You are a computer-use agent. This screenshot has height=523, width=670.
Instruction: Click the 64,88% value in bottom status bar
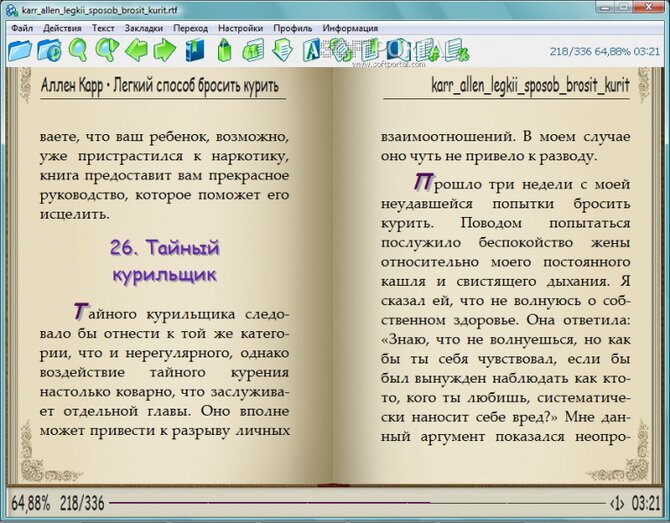pos(30,503)
